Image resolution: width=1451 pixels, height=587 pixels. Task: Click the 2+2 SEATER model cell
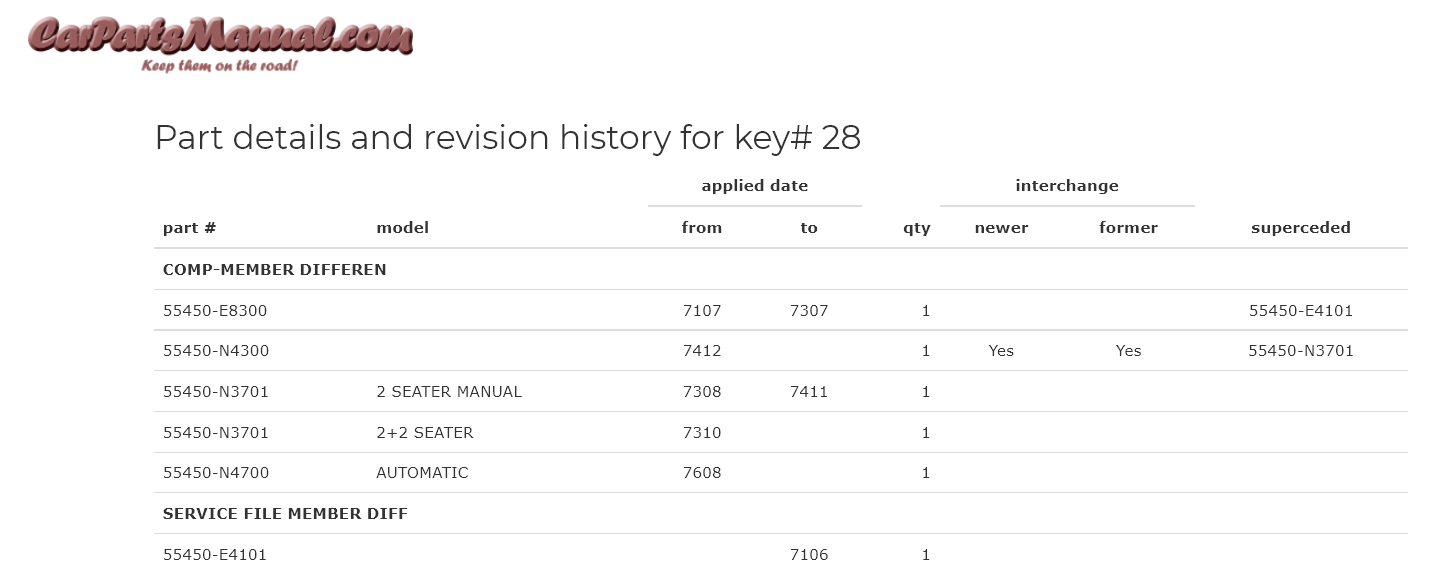point(425,433)
